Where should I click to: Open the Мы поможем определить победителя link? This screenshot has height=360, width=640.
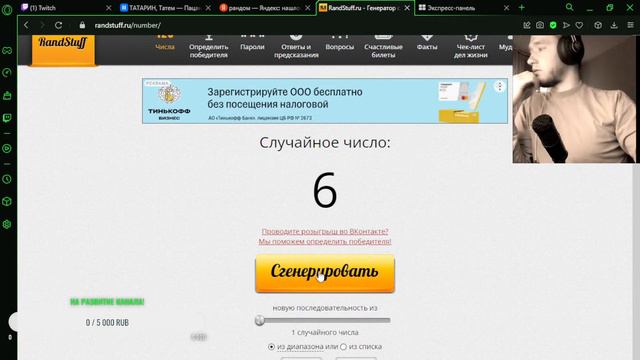tap(325, 242)
